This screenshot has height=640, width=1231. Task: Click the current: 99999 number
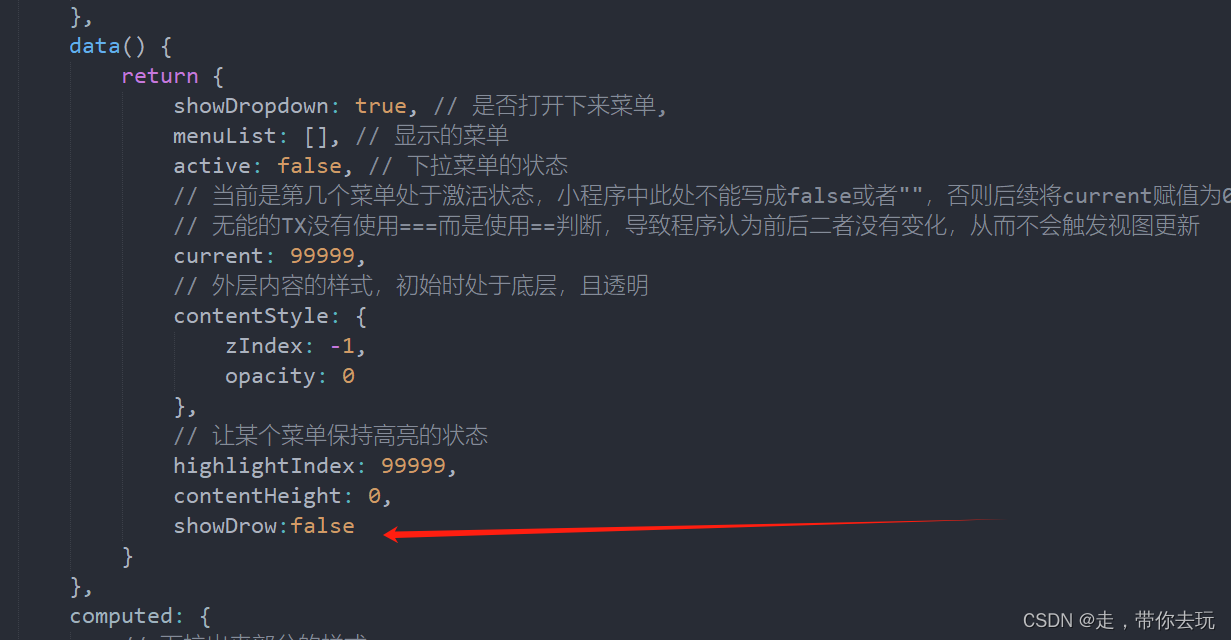coord(322,256)
